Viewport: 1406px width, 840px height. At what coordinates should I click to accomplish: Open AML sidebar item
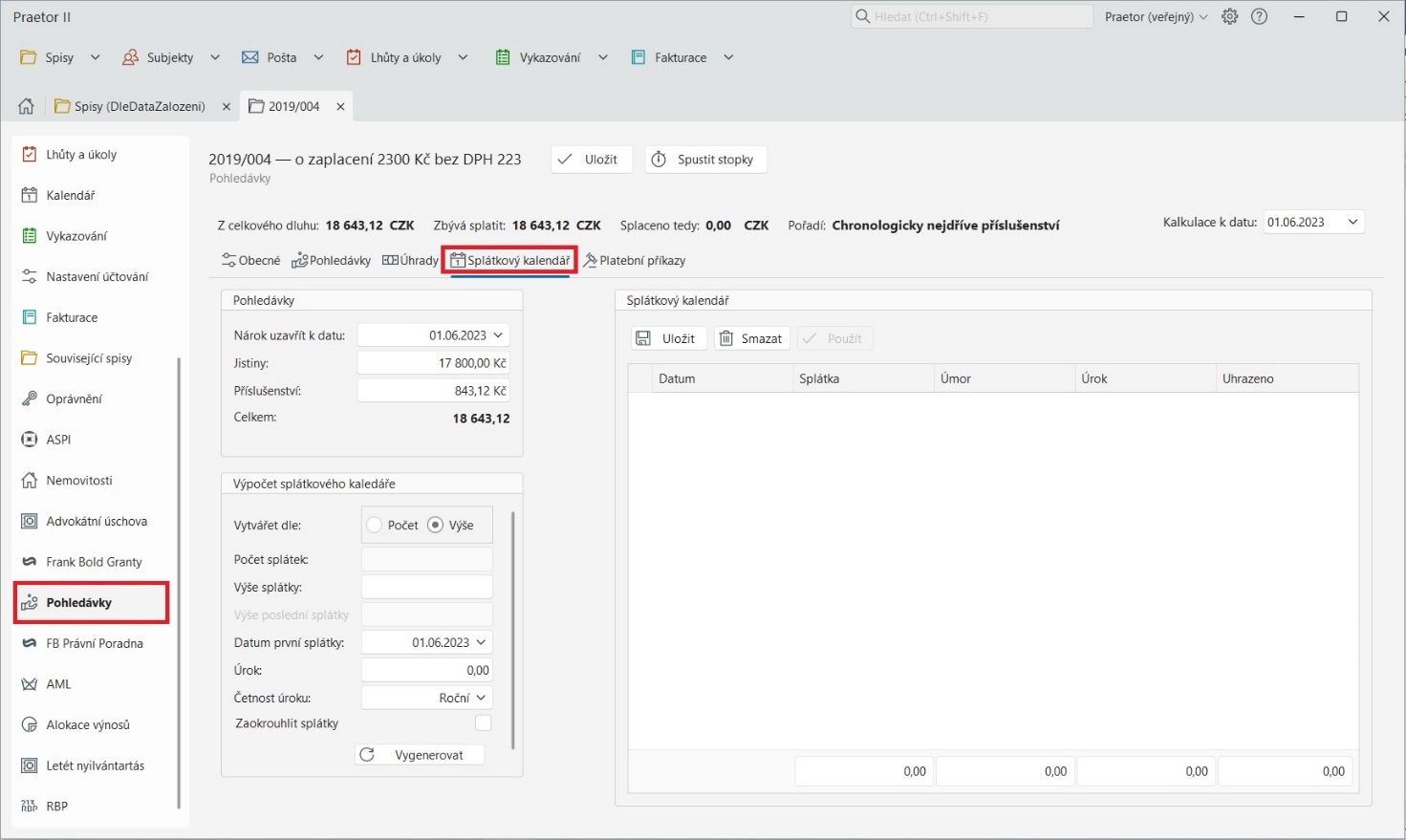click(x=58, y=684)
